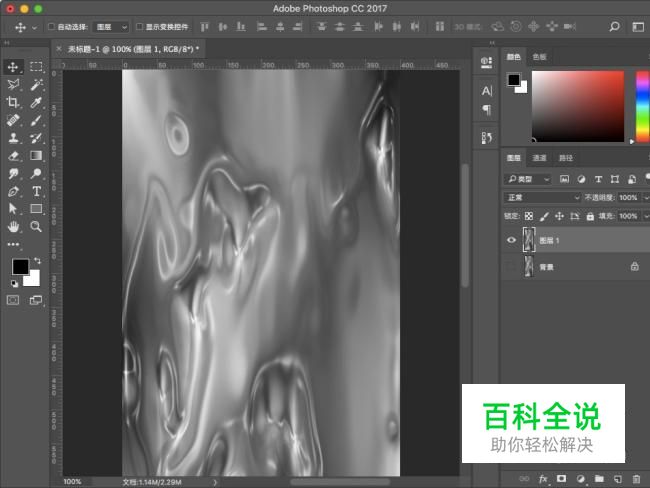Select the Magic Wand tool
The height and width of the screenshot is (488, 650).
pyautogui.click(x=36, y=84)
